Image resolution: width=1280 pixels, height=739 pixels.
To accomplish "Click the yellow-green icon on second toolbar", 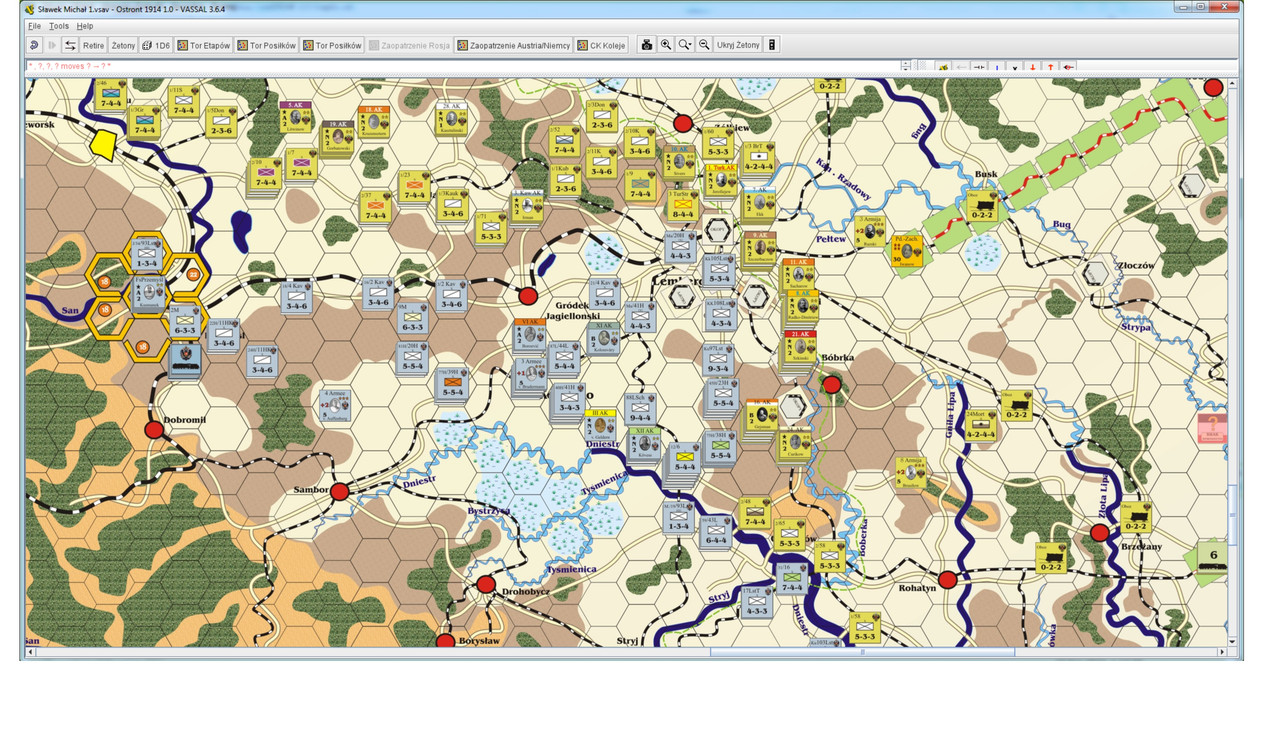I will click(943, 67).
